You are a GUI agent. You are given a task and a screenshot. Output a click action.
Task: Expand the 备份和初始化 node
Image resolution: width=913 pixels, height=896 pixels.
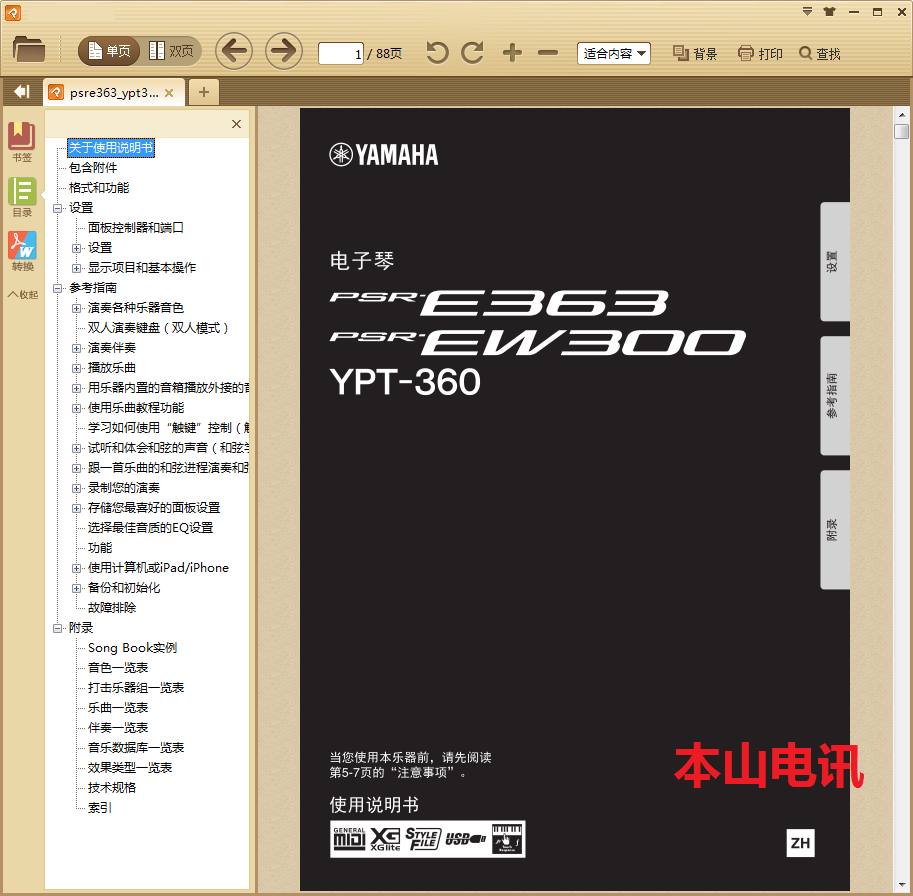(76, 588)
